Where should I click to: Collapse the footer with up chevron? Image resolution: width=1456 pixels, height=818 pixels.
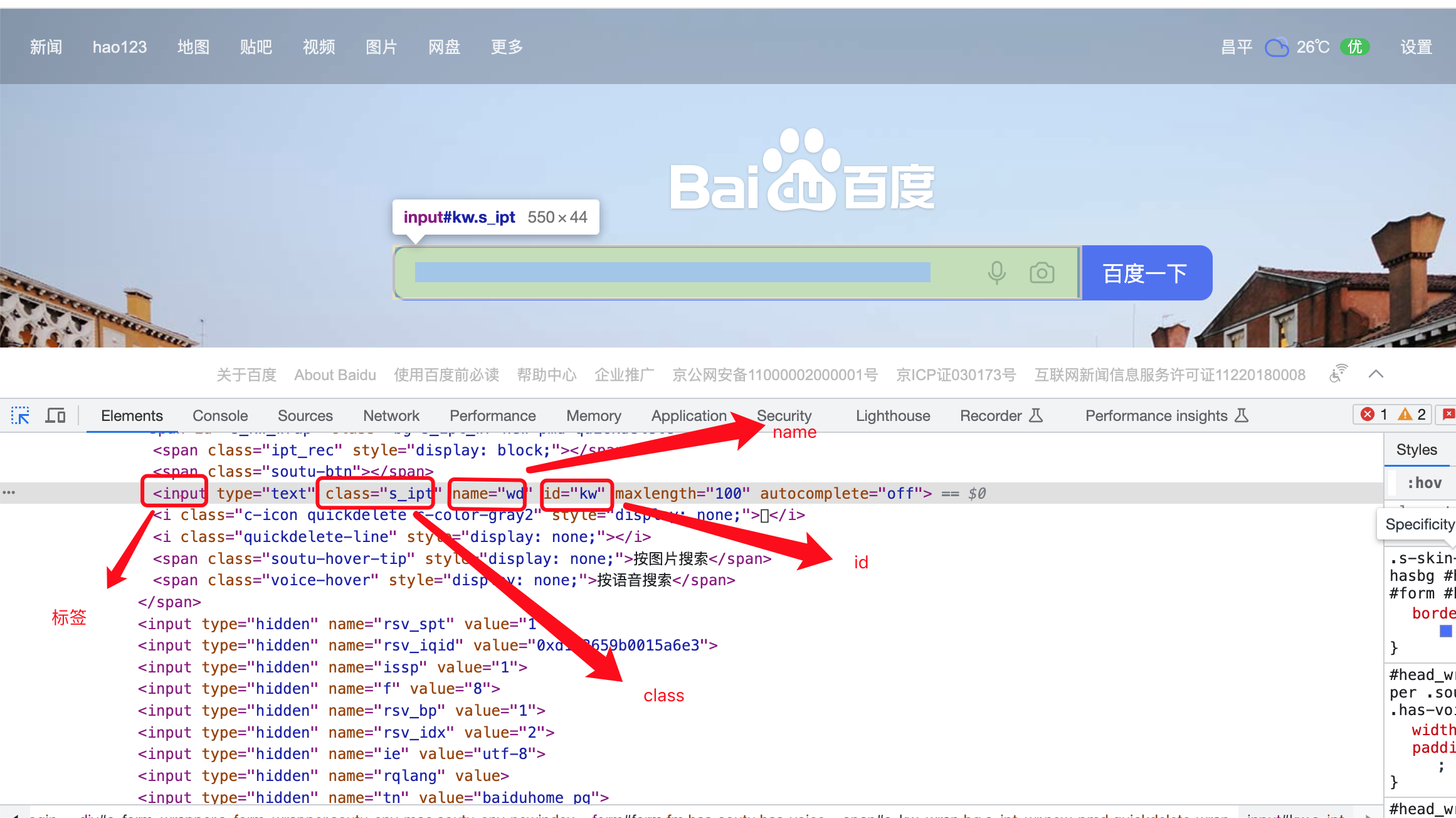coord(1376,374)
